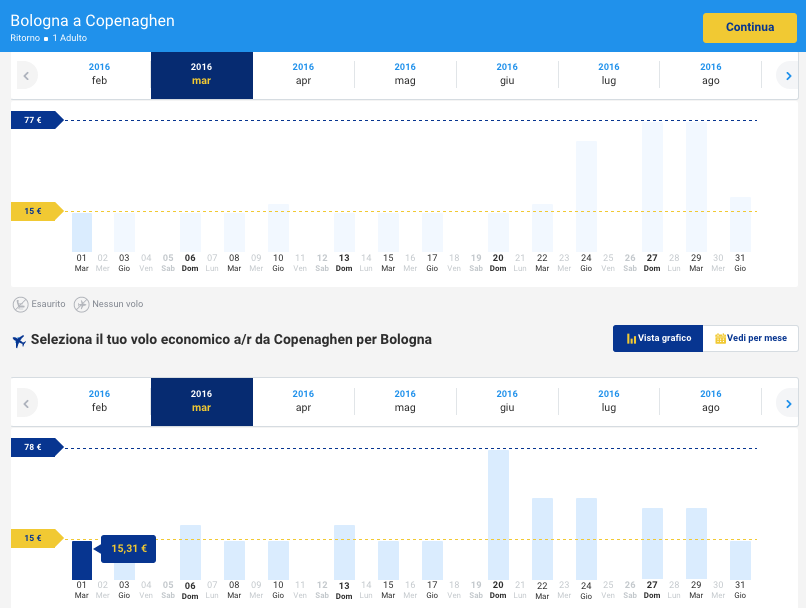Switch to Vedi per mese view
806x608 pixels.
click(750, 338)
